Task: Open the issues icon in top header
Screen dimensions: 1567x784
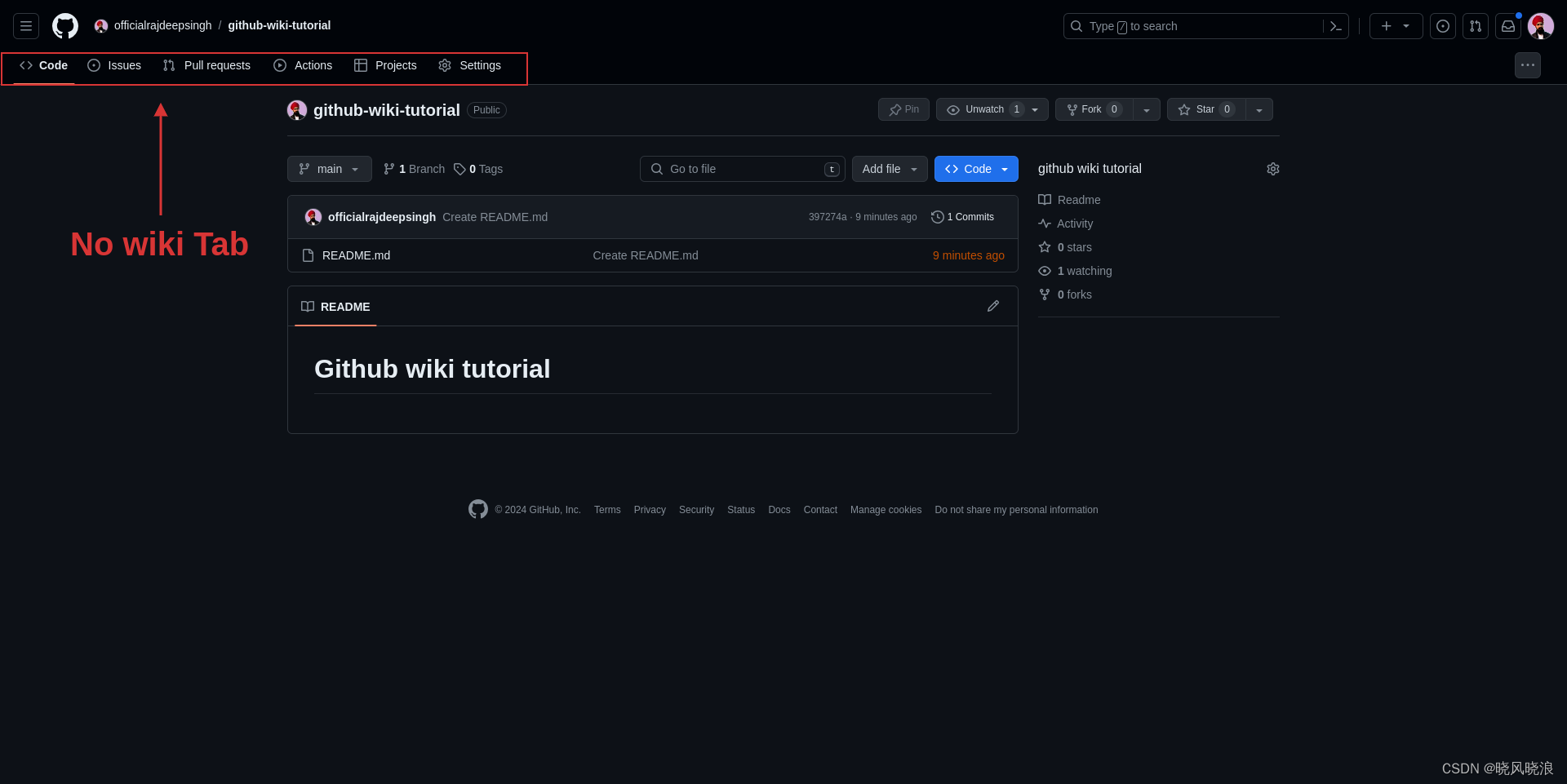Action: click(1443, 26)
